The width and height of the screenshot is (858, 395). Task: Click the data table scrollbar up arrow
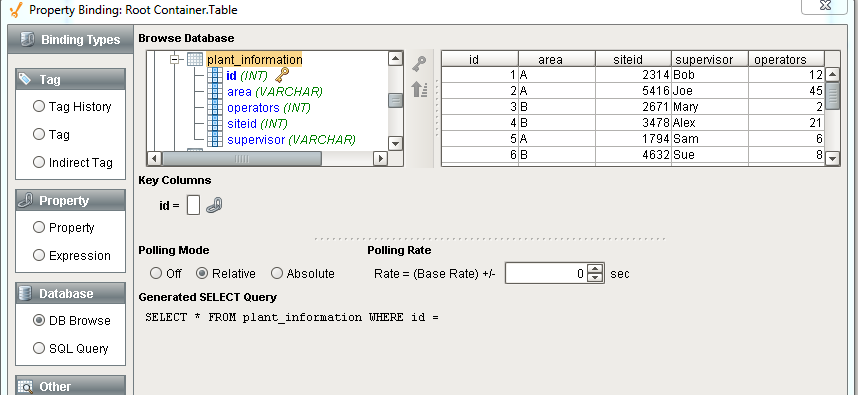[x=832, y=74]
